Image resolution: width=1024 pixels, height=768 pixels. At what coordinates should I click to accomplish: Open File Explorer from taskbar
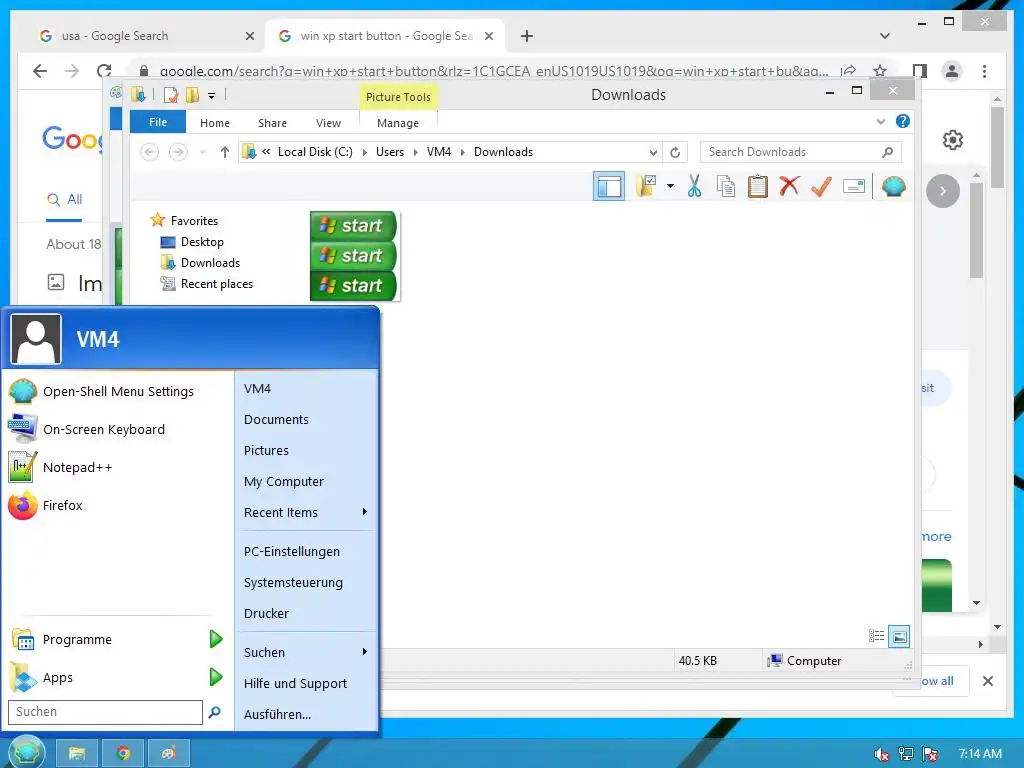pyautogui.click(x=77, y=754)
